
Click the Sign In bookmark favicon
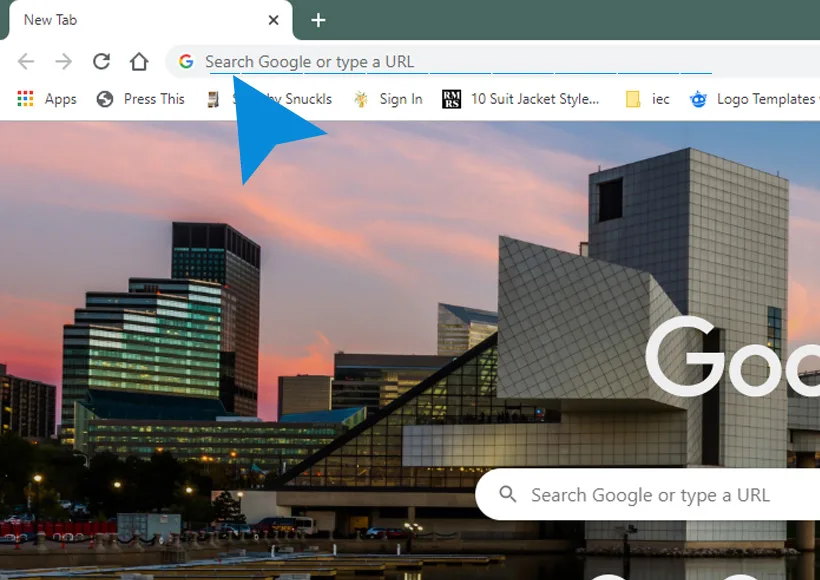pos(361,99)
